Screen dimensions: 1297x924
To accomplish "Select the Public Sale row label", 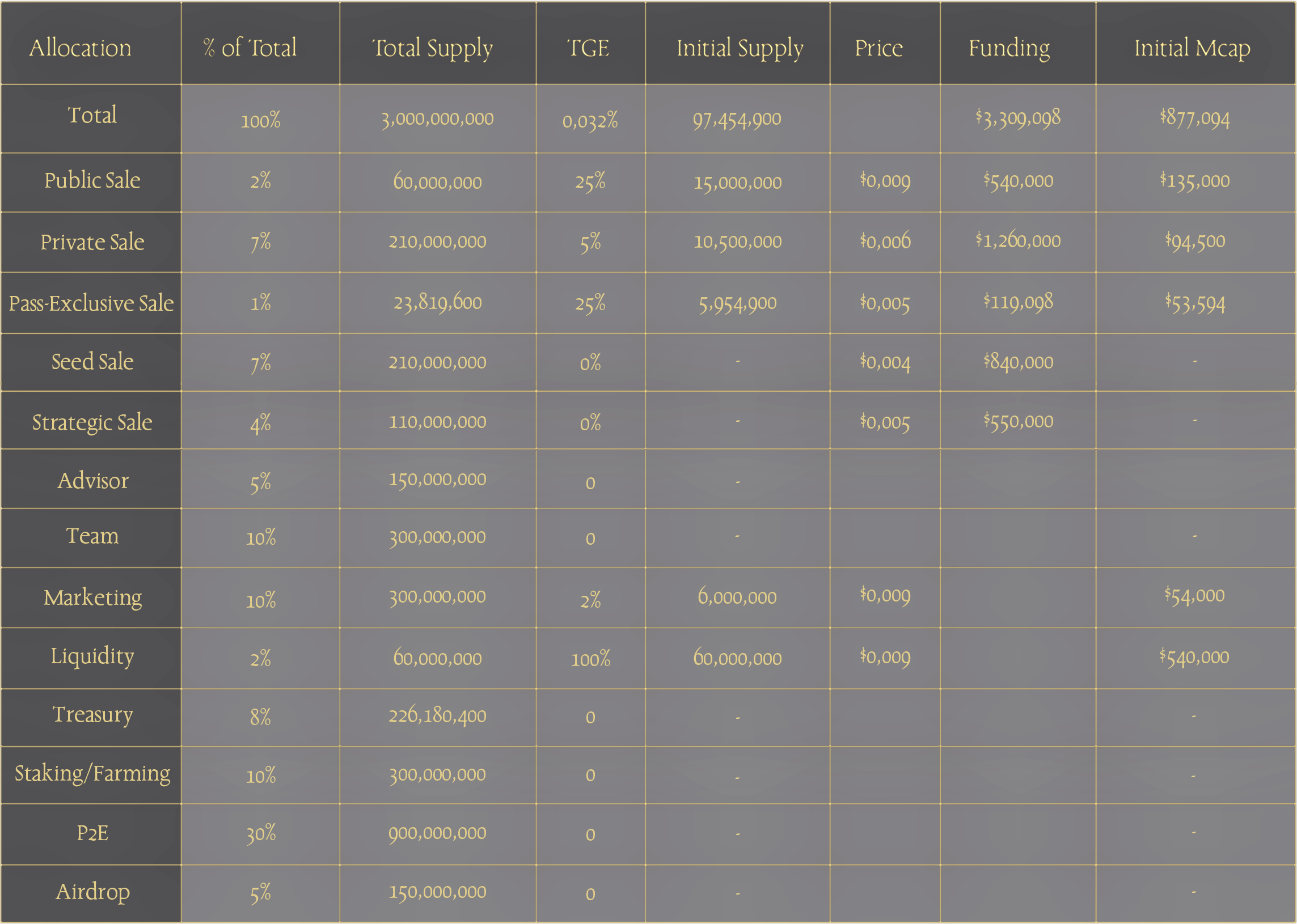I will coord(92,180).
